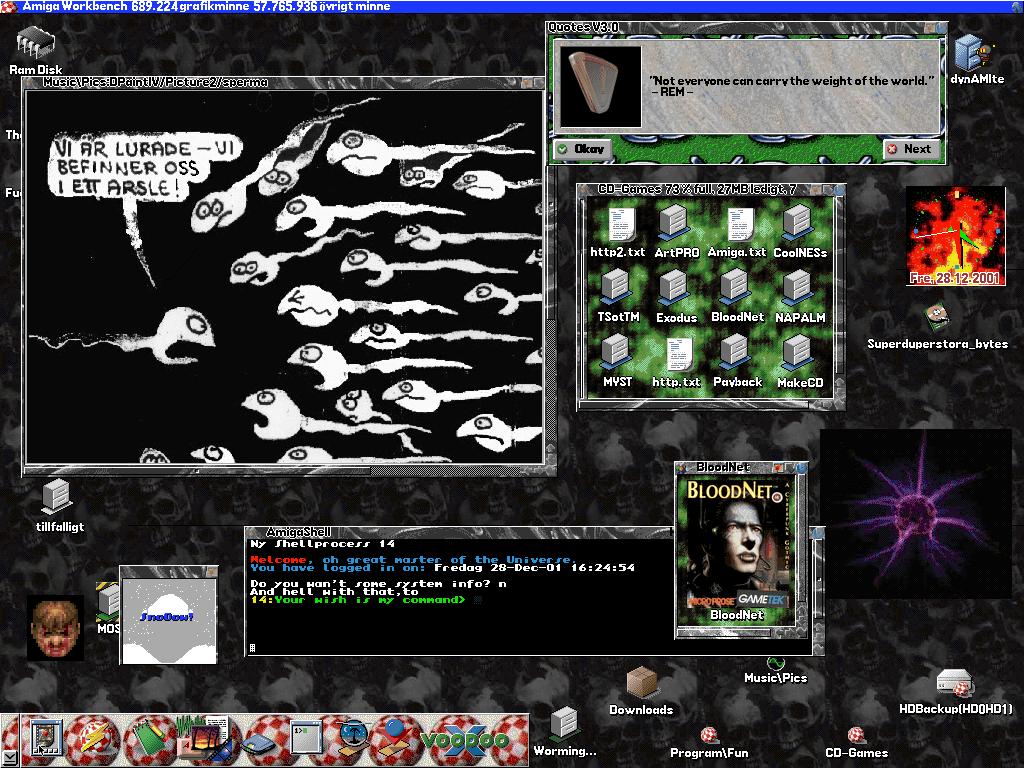Launch the MakeCD drawer icon
The image size is (1024, 768).
tap(799, 355)
